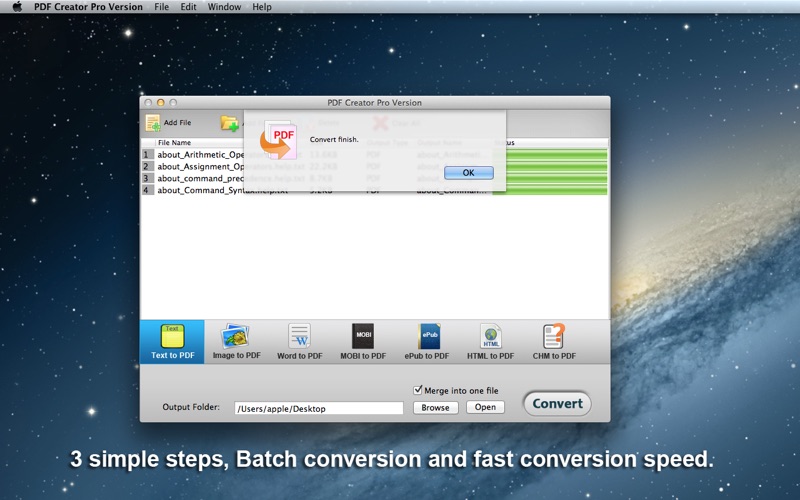
Task: Select the HTML to PDF mode
Action: 490,342
